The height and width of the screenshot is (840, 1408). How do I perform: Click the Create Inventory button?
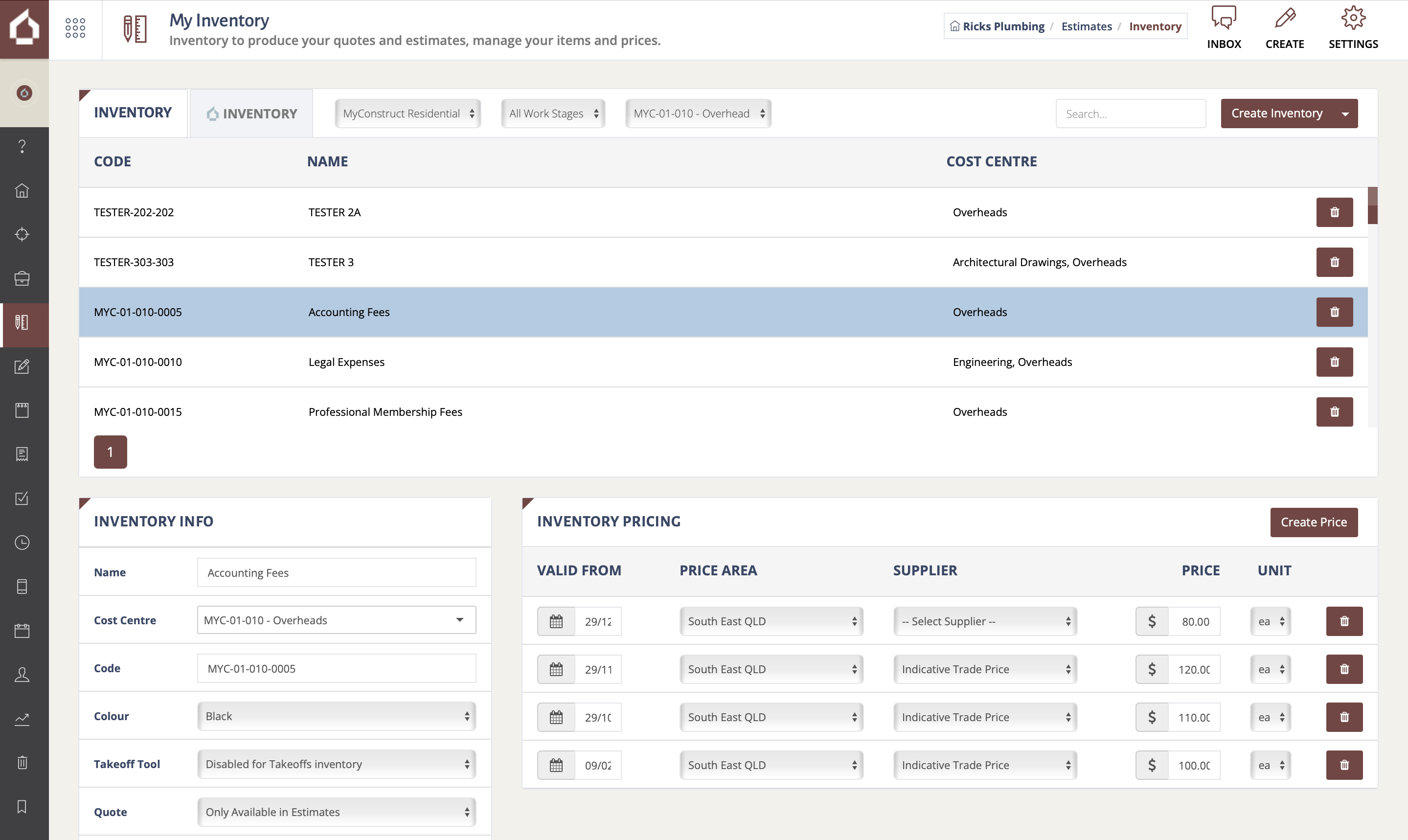pyautogui.click(x=1277, y=114)
